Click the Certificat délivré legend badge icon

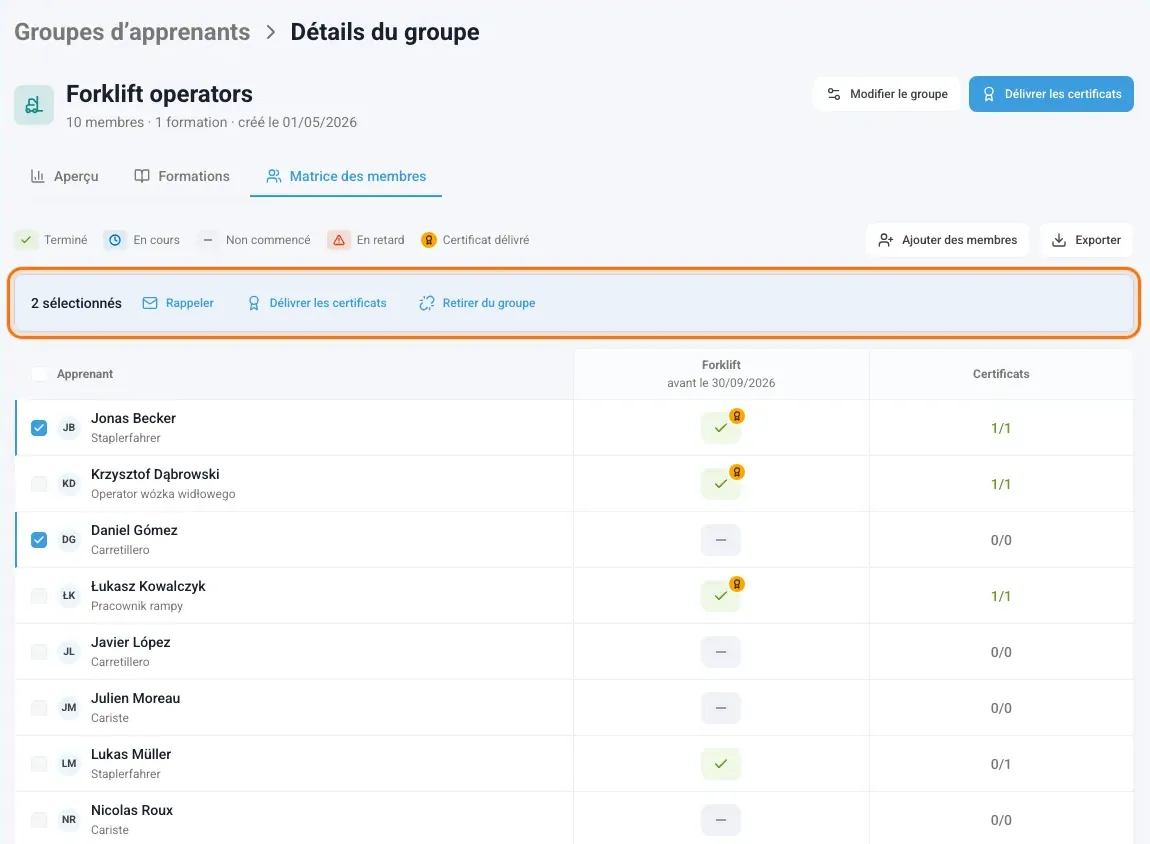coord(429,240)
